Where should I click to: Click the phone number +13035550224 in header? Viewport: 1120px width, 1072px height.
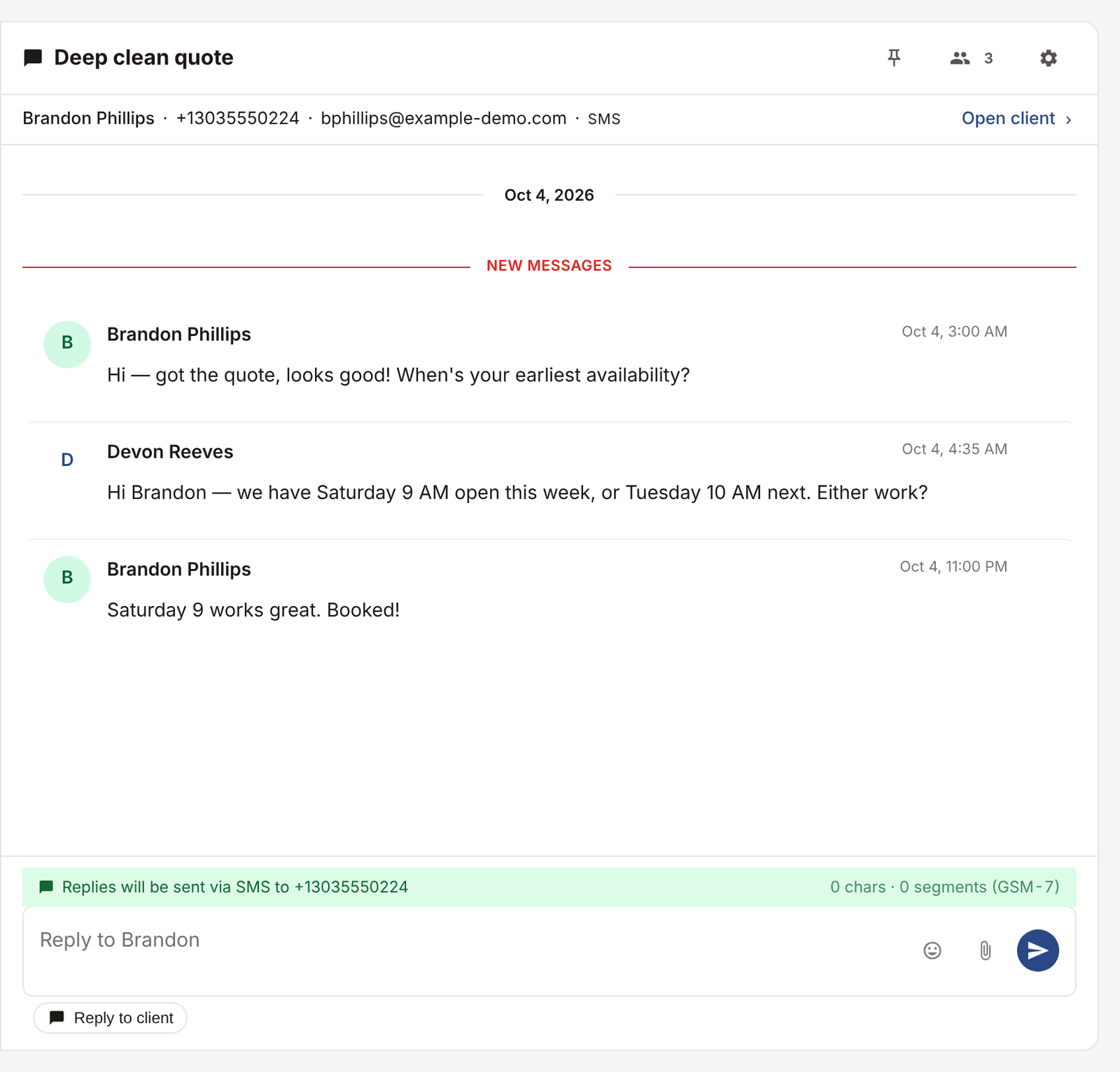pos(237,119)
